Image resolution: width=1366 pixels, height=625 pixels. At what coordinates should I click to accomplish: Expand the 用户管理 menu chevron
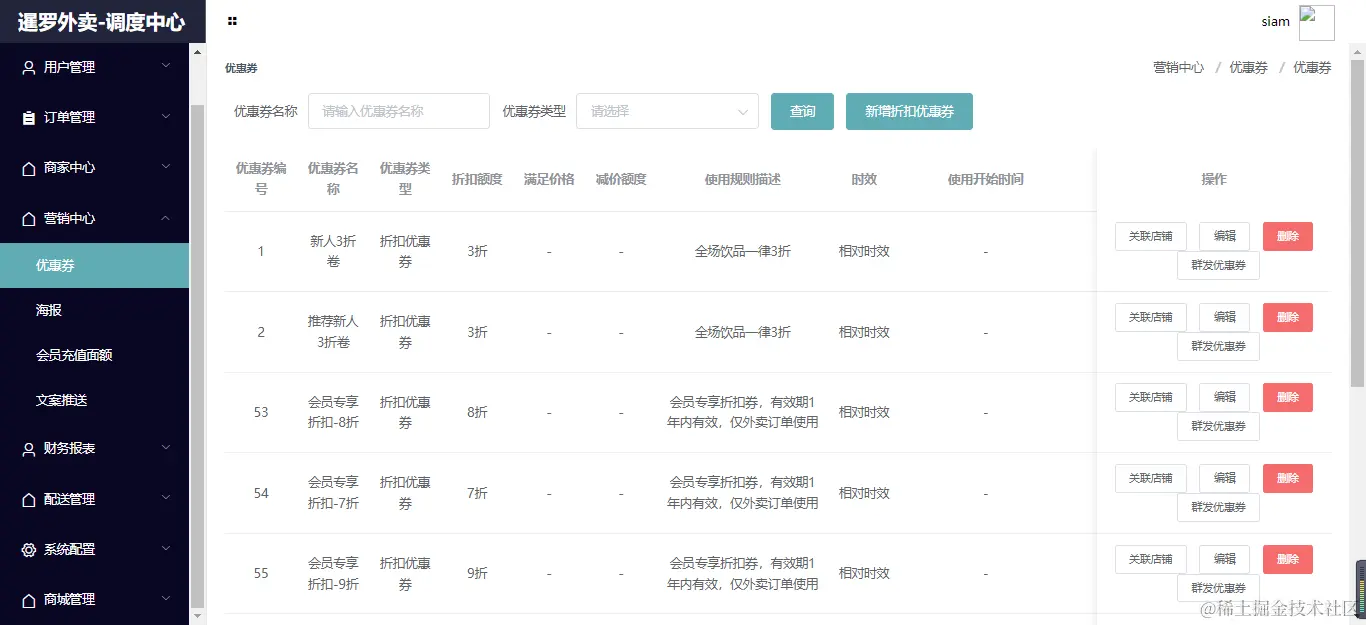click(166, 66)
